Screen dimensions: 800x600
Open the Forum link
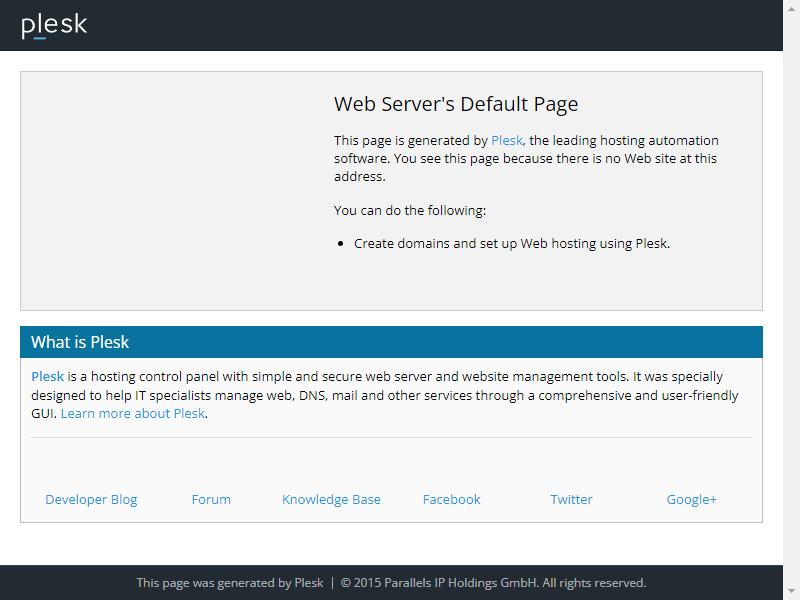[211, 499]
